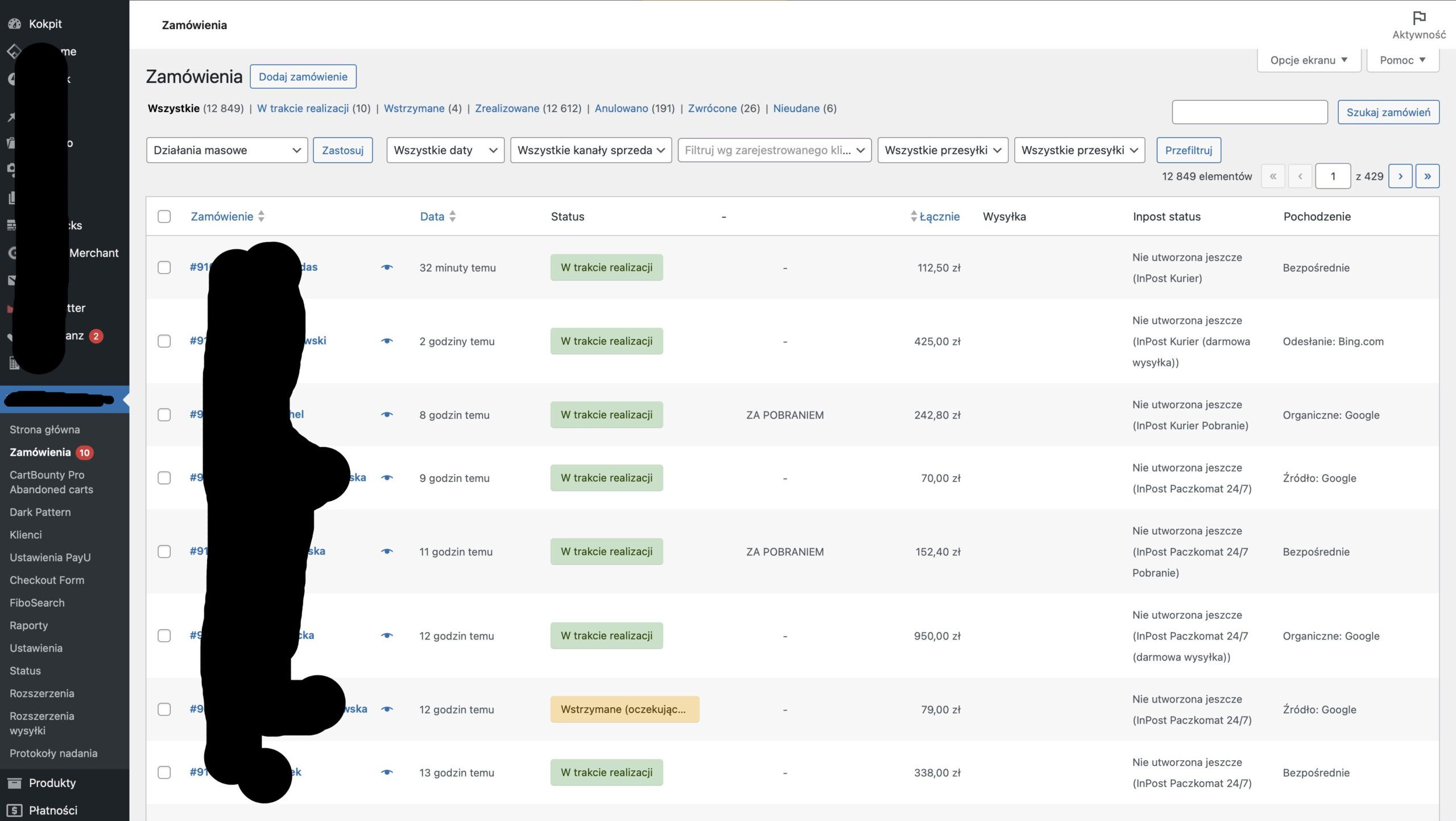Preview the 425,00 zł order via eye icon
The height and width of the screenshot is (821, 1456).
coord(387,341)
